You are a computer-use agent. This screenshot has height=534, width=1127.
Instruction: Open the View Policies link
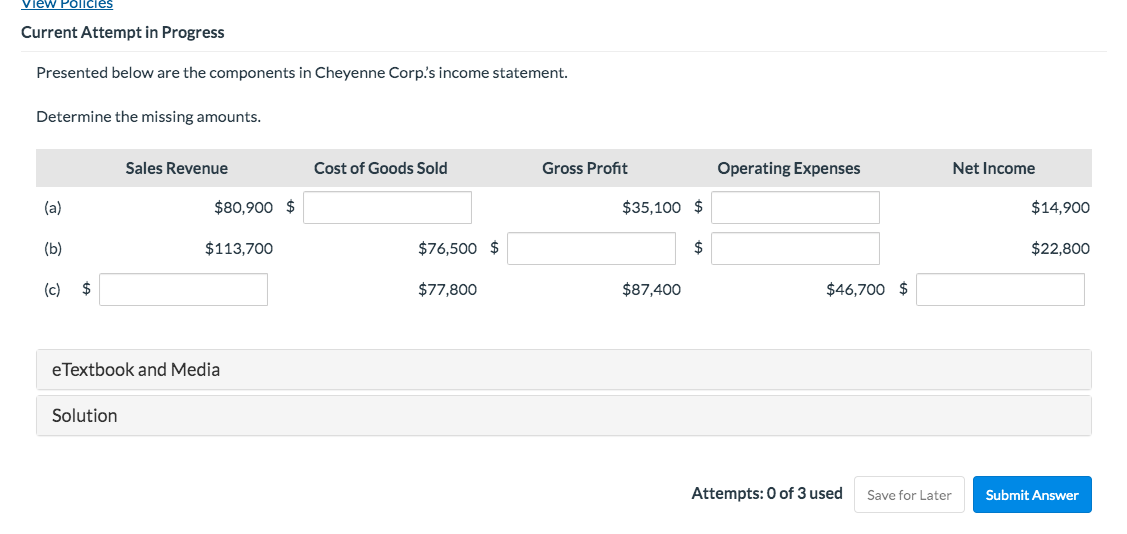[x=67, y=4]
